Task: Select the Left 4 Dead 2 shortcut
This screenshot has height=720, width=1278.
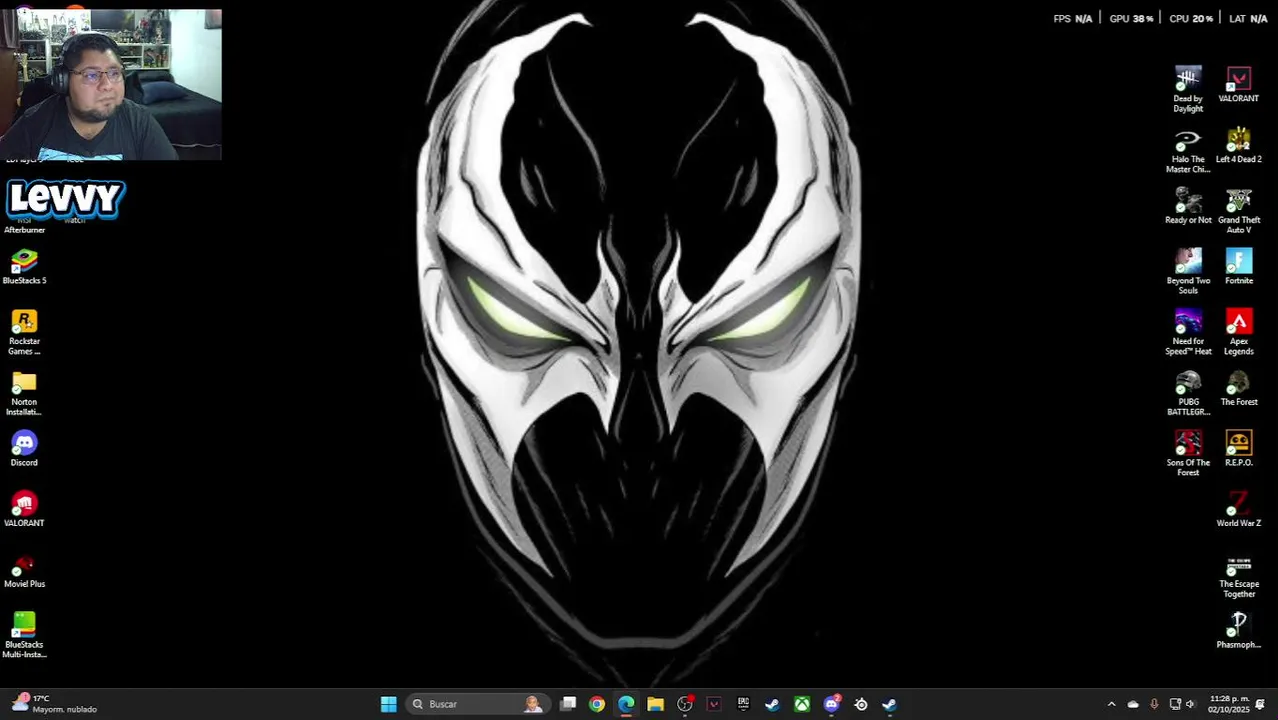Action: (1239, 145)
